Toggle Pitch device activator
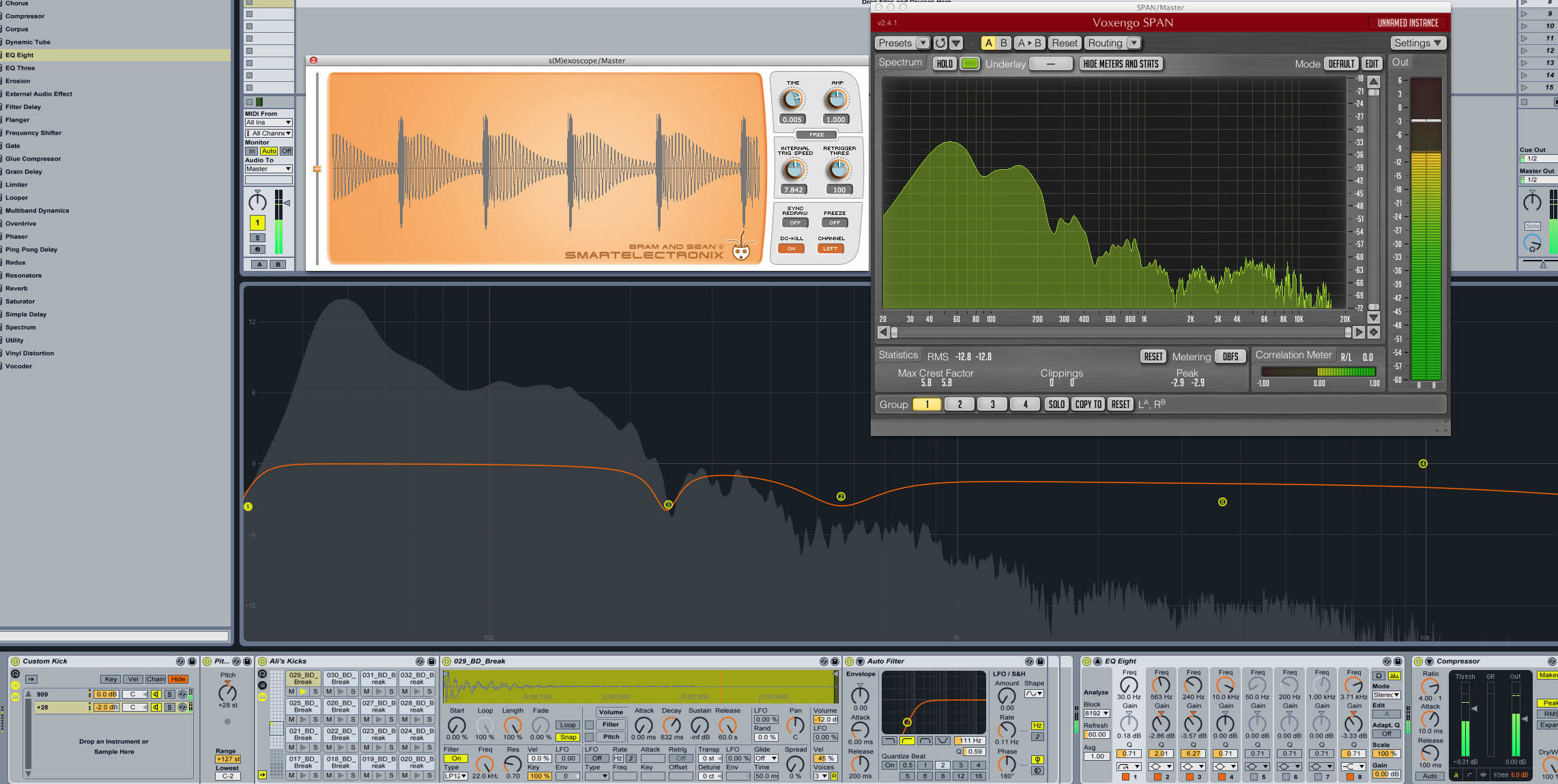1558x784 pixels. [207, 661]
